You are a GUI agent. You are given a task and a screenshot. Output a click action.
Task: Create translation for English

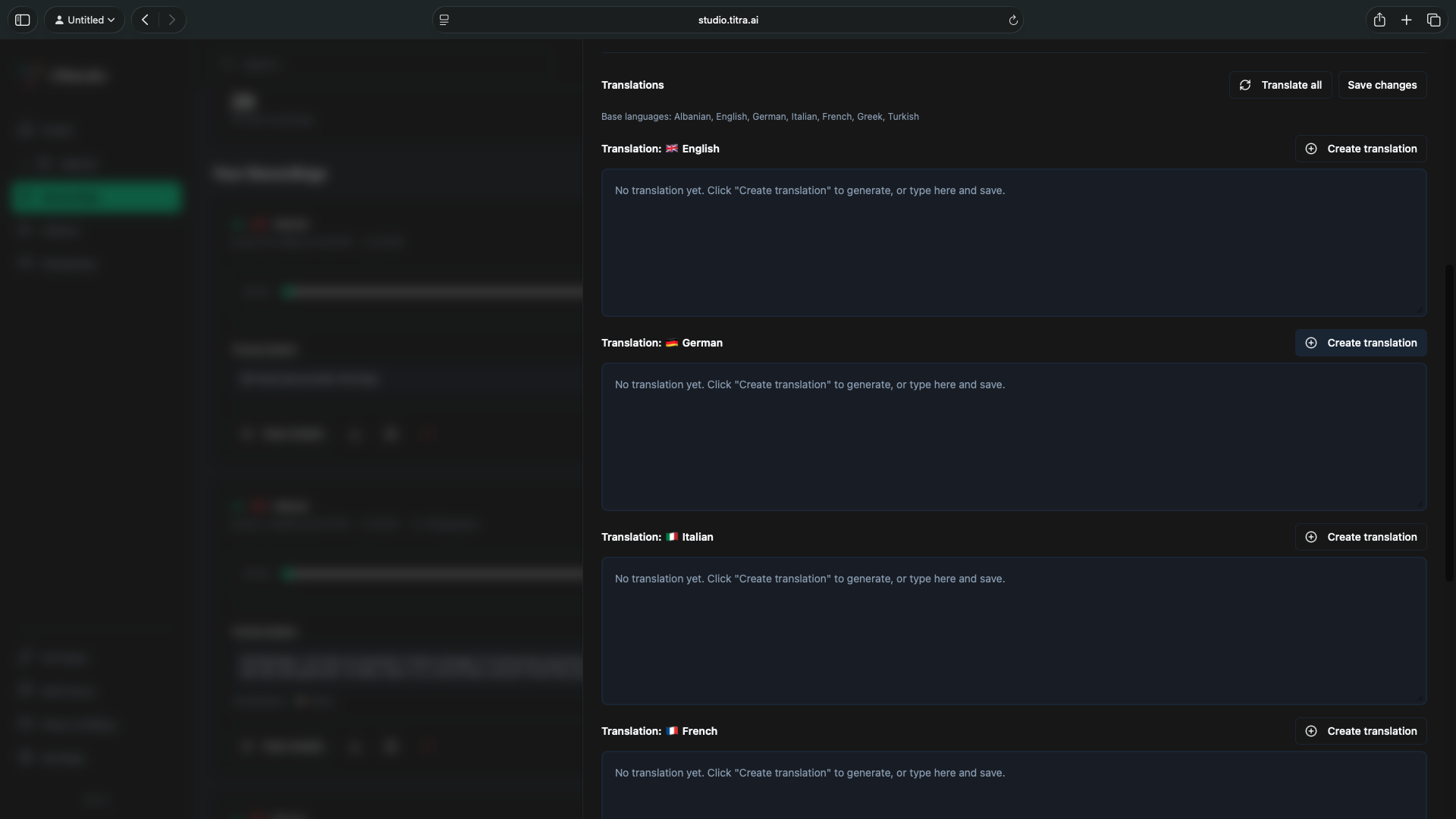pos(1360,149)
